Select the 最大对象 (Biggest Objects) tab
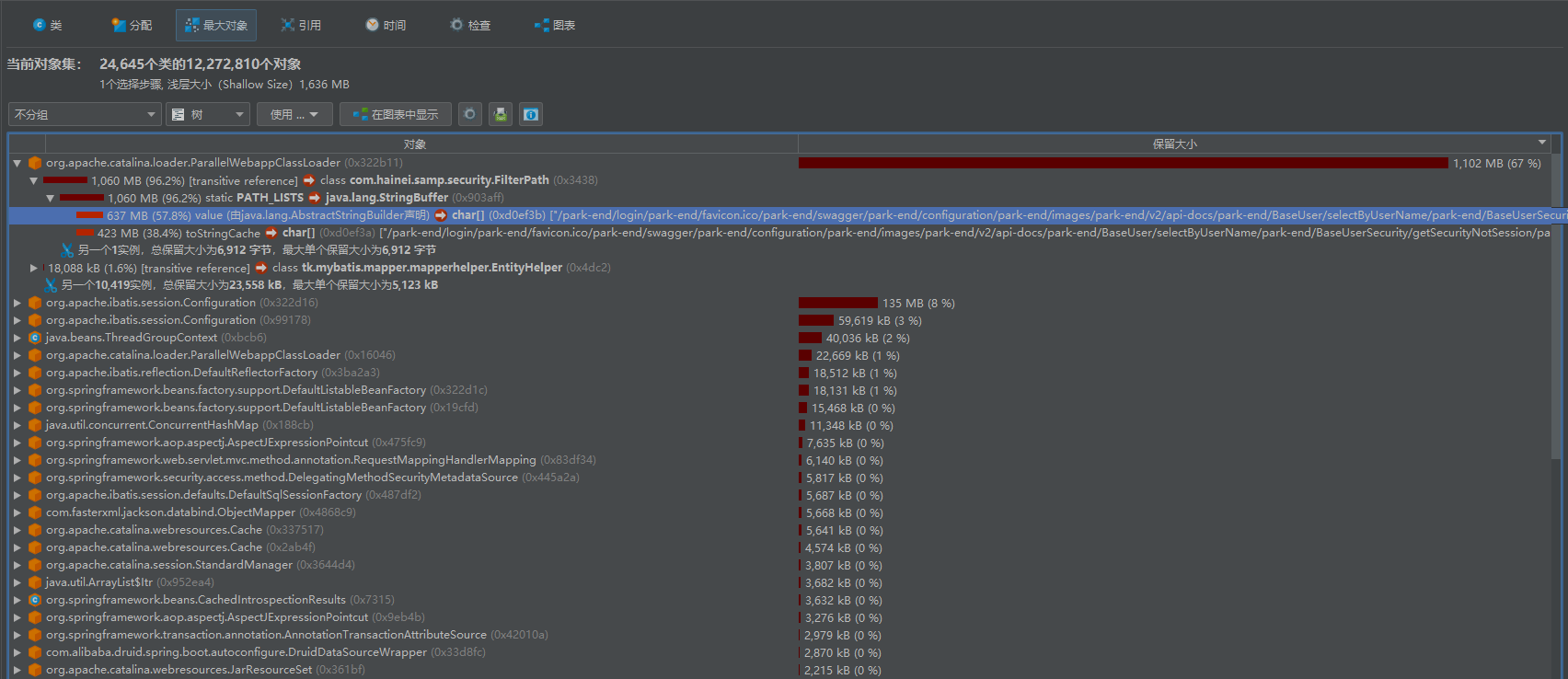This screenshot has width=1568, height=679. [216, 25]
